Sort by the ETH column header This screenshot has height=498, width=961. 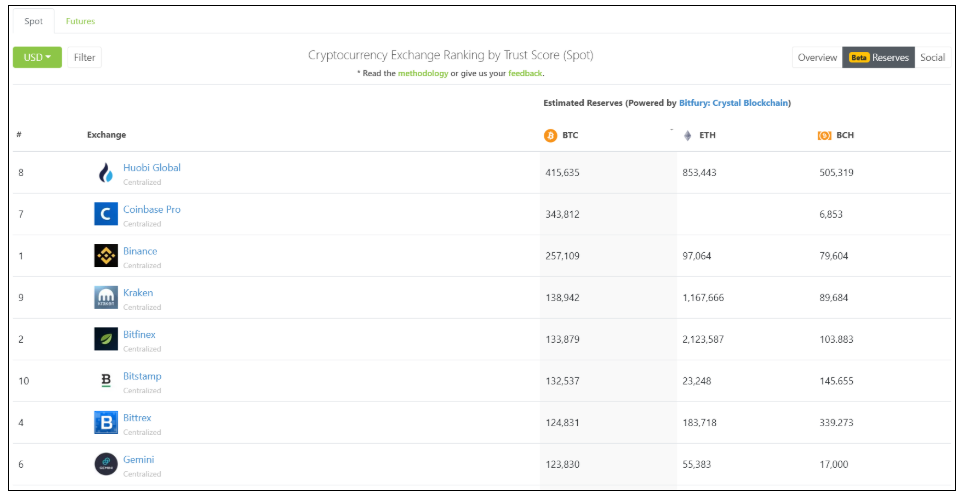tap(707, 135)
